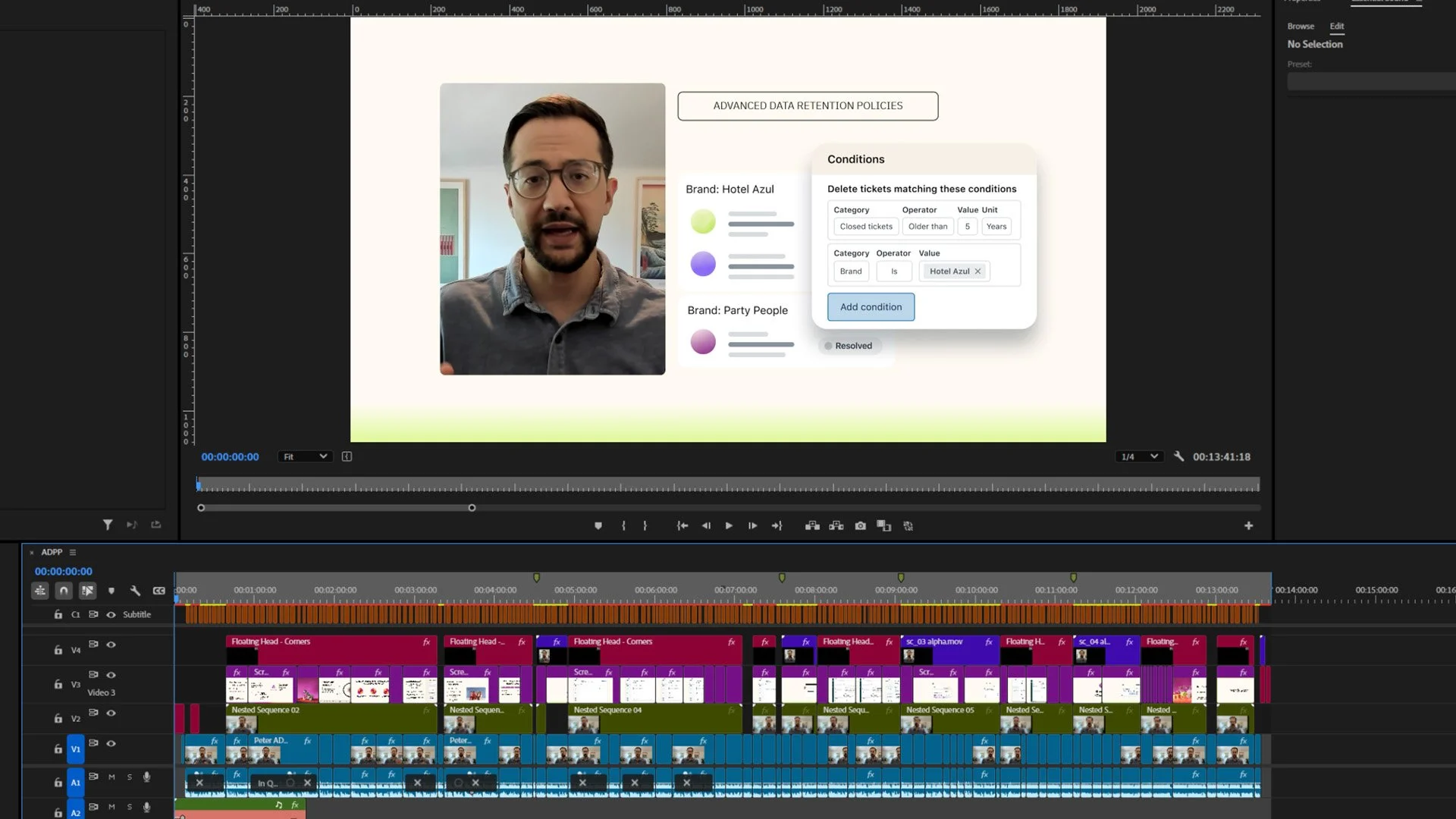Toggle V3 track lock icon
The image size is (1456, 819).
(x=58, y=684)
